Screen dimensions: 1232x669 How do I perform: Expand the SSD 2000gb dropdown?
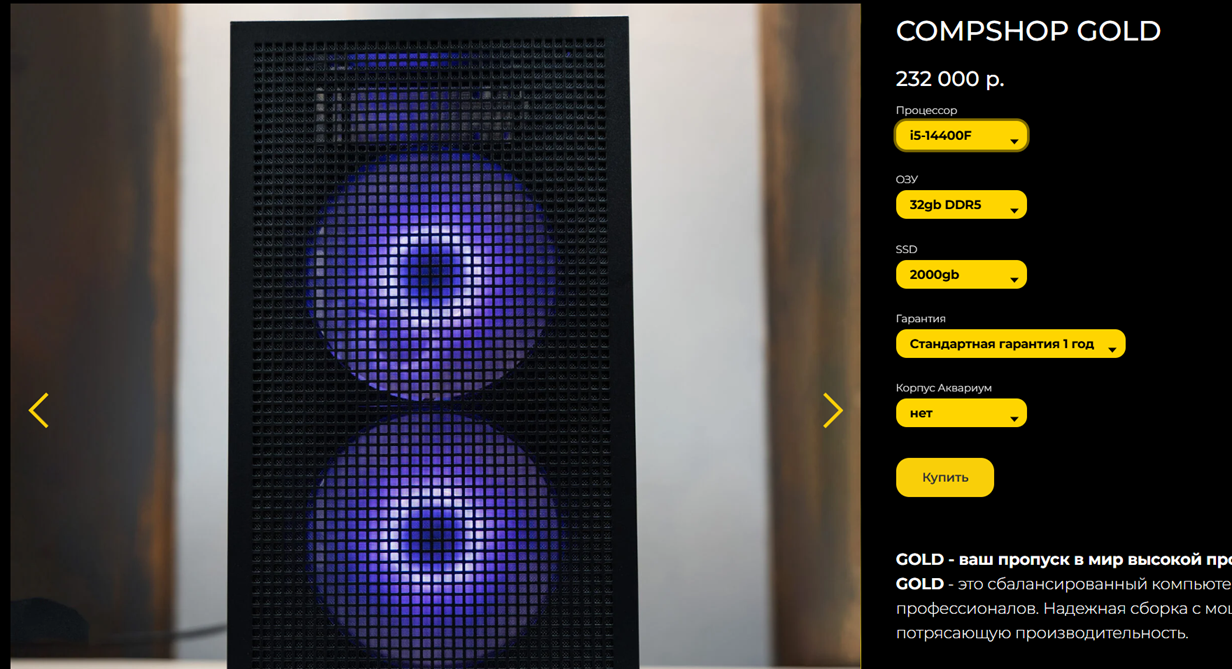(961, 275)
